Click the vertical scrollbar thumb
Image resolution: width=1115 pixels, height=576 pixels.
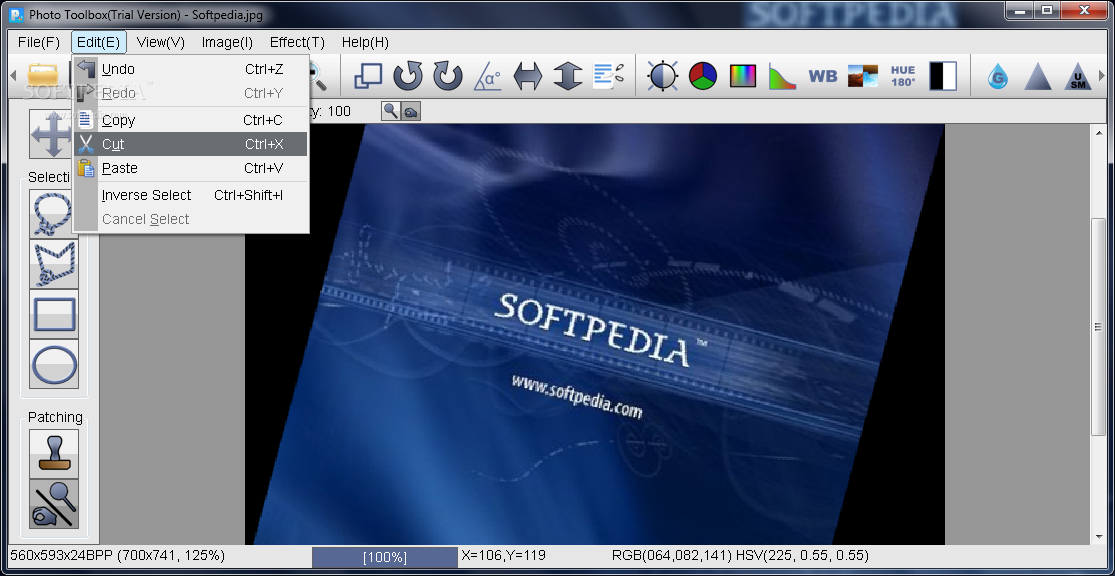click(x=1098, y=326)
